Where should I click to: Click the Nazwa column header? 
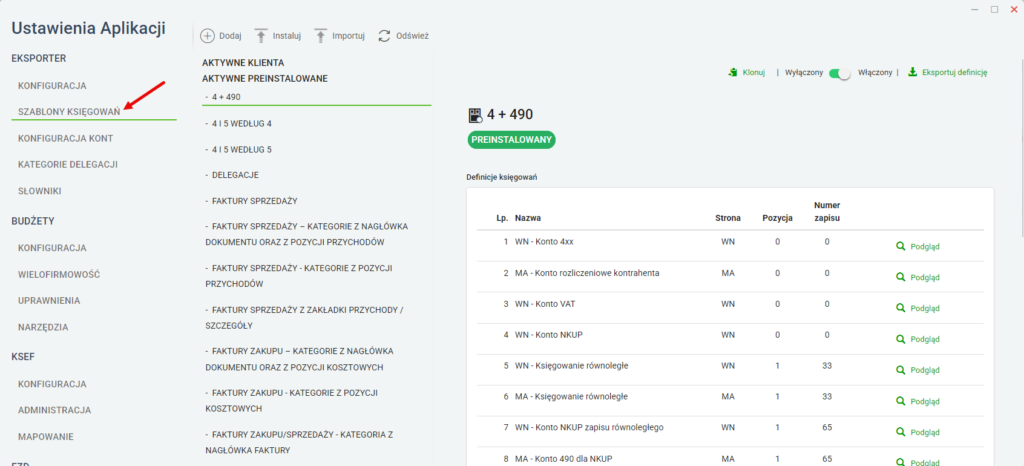(x=528, y=218)
